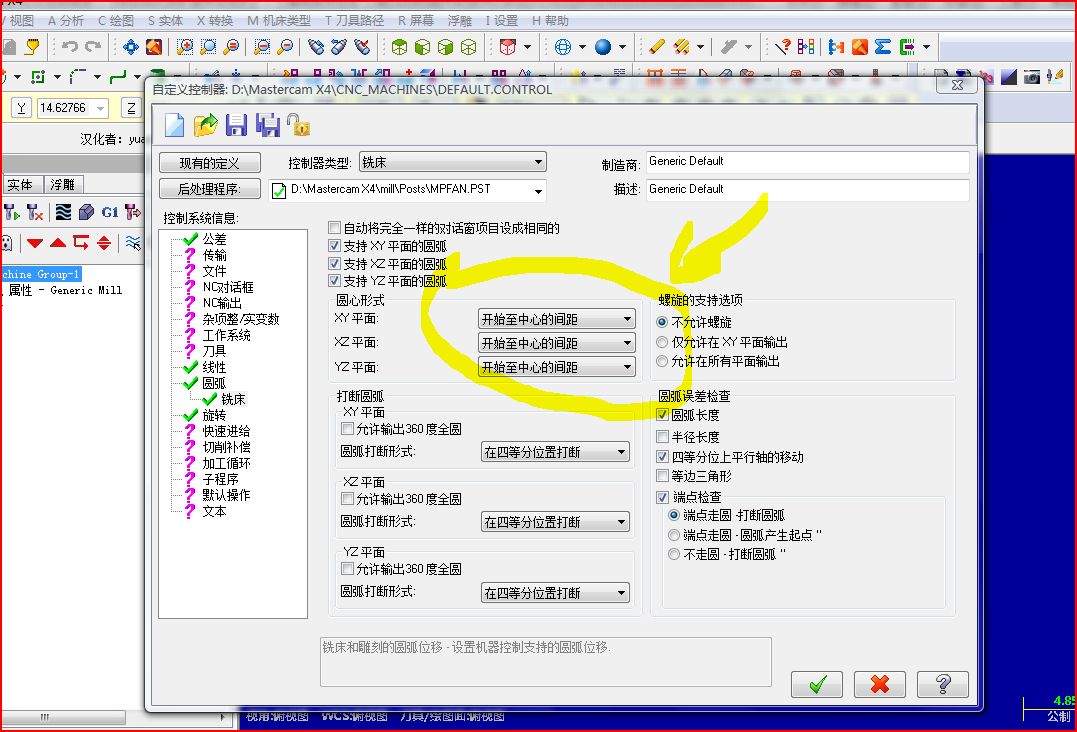
Task: Save control definition with floppy icon
Action: coord(236,126)
